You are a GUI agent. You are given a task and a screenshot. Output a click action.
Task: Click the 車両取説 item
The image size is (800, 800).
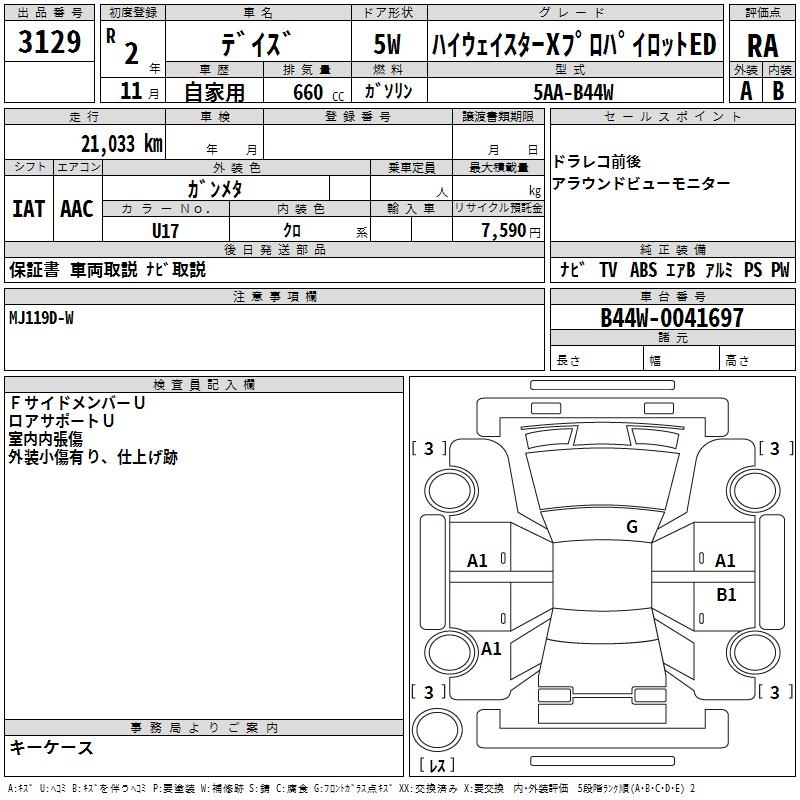(104, 269)
